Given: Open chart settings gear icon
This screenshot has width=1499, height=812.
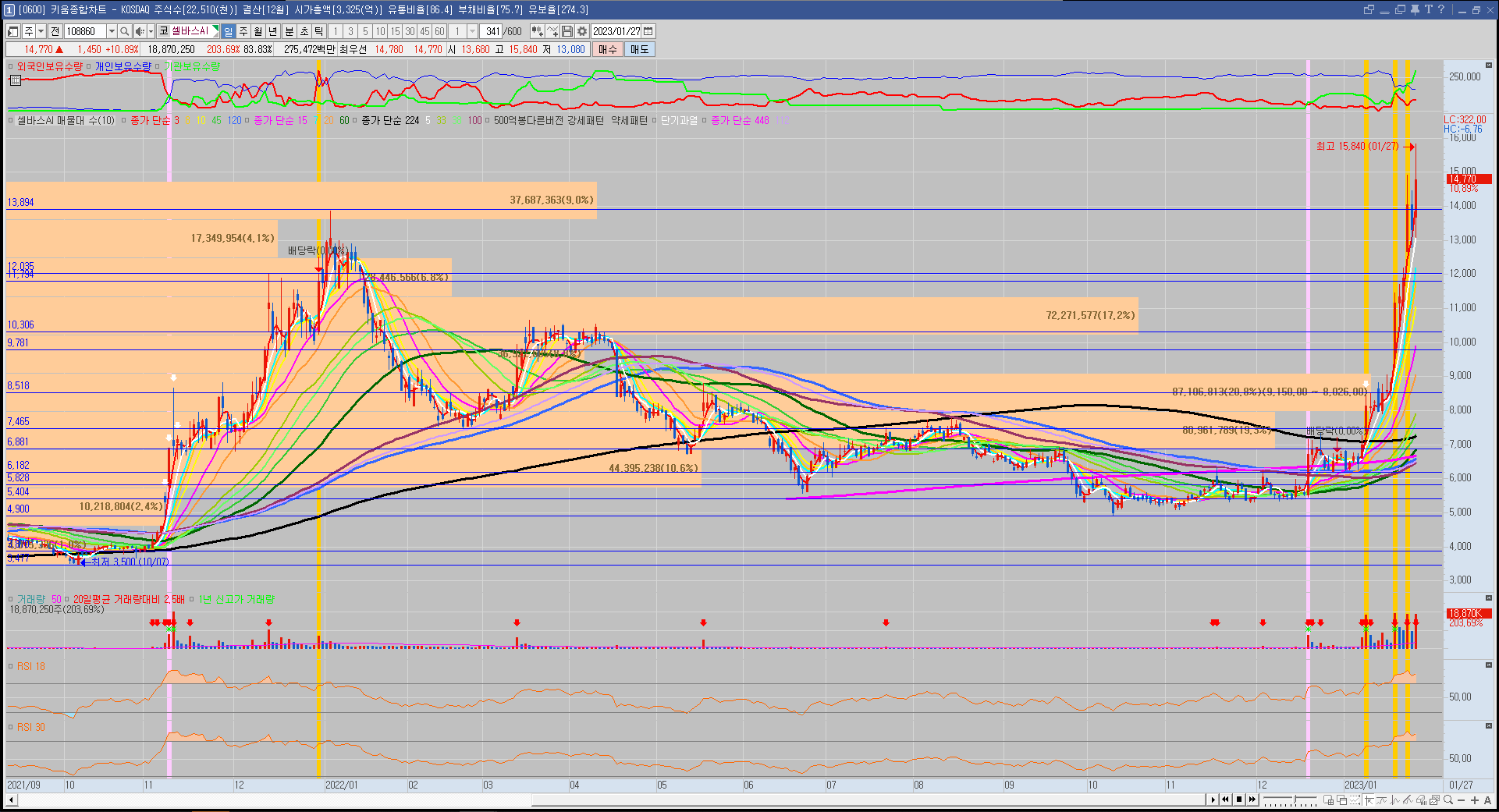Looking at the screenshot, I should pyautogui.click(x=581, y=31).
